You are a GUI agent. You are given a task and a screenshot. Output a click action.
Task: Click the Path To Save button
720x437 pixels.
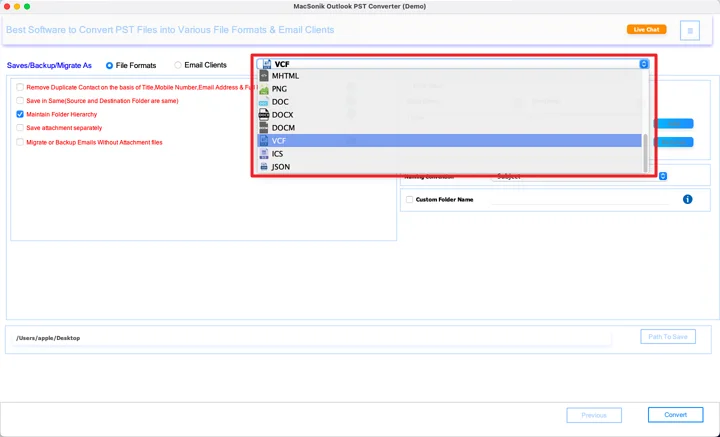point(668,336)
